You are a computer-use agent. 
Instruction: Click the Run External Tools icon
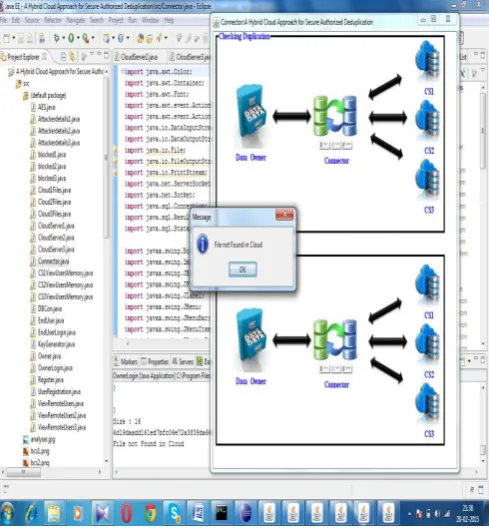[x=86, y=38]
